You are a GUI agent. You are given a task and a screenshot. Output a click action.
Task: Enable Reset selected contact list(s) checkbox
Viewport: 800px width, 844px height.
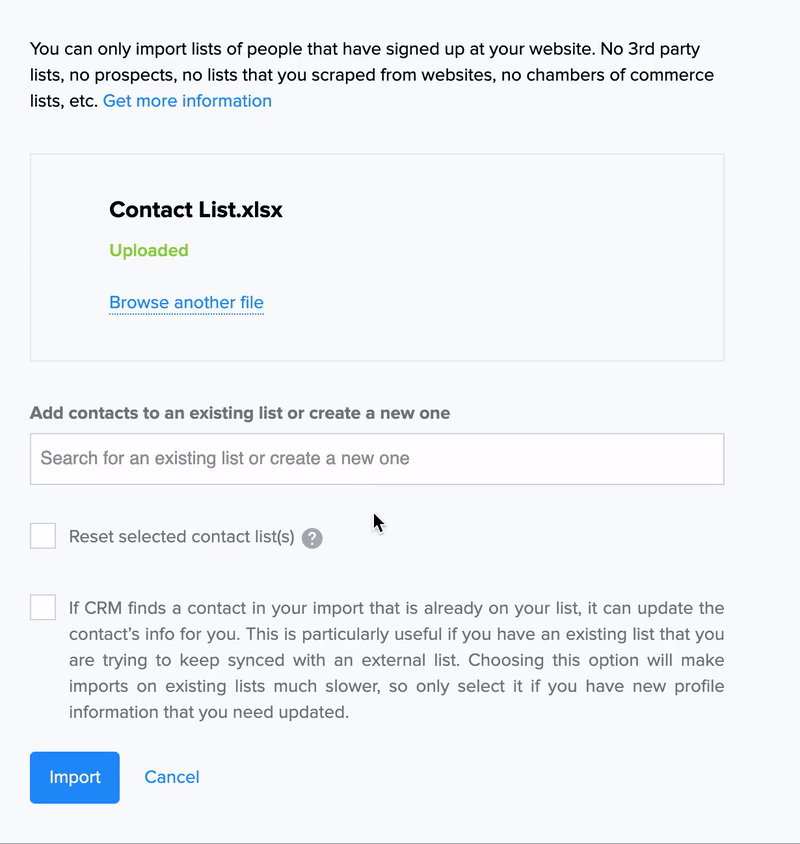43,536
